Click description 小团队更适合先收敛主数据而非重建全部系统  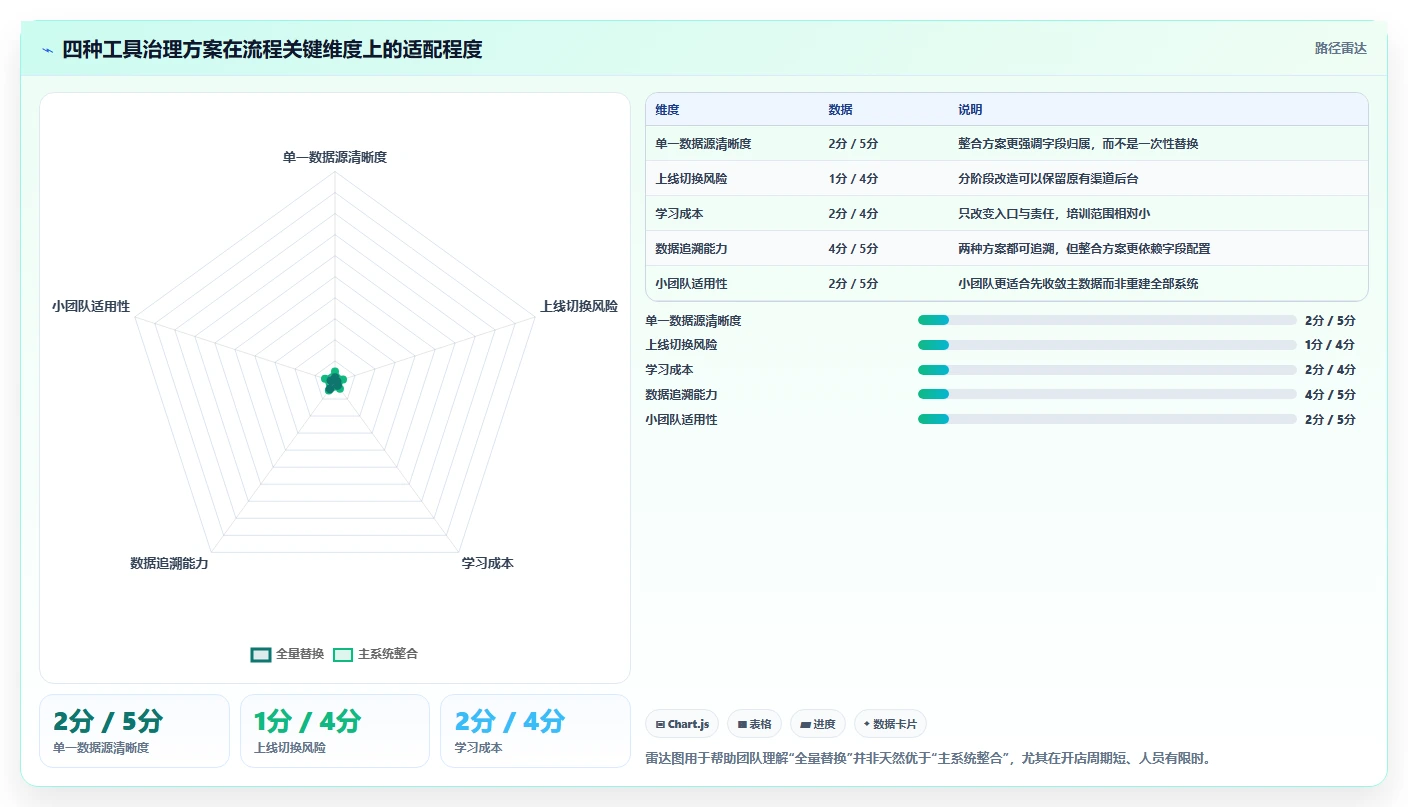(x=1078, y=284)
